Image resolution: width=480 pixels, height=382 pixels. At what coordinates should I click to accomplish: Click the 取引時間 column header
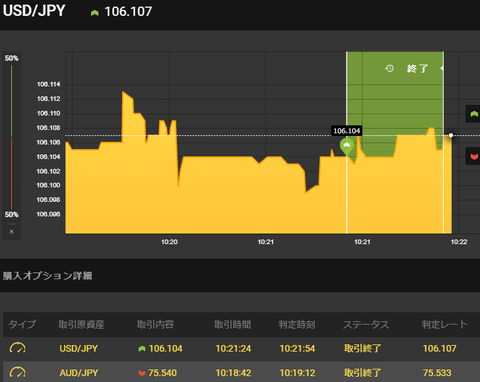click(233, 324)
